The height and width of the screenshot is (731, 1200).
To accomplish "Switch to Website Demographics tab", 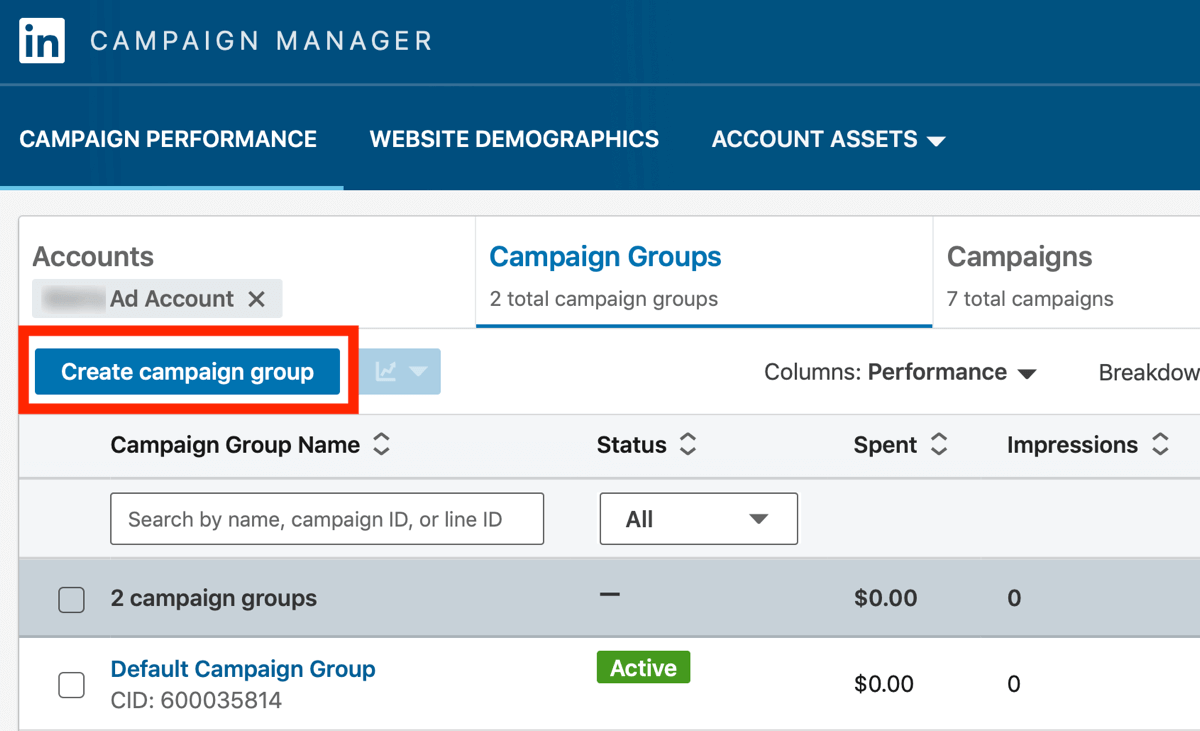I will click(x=514, y=139).
